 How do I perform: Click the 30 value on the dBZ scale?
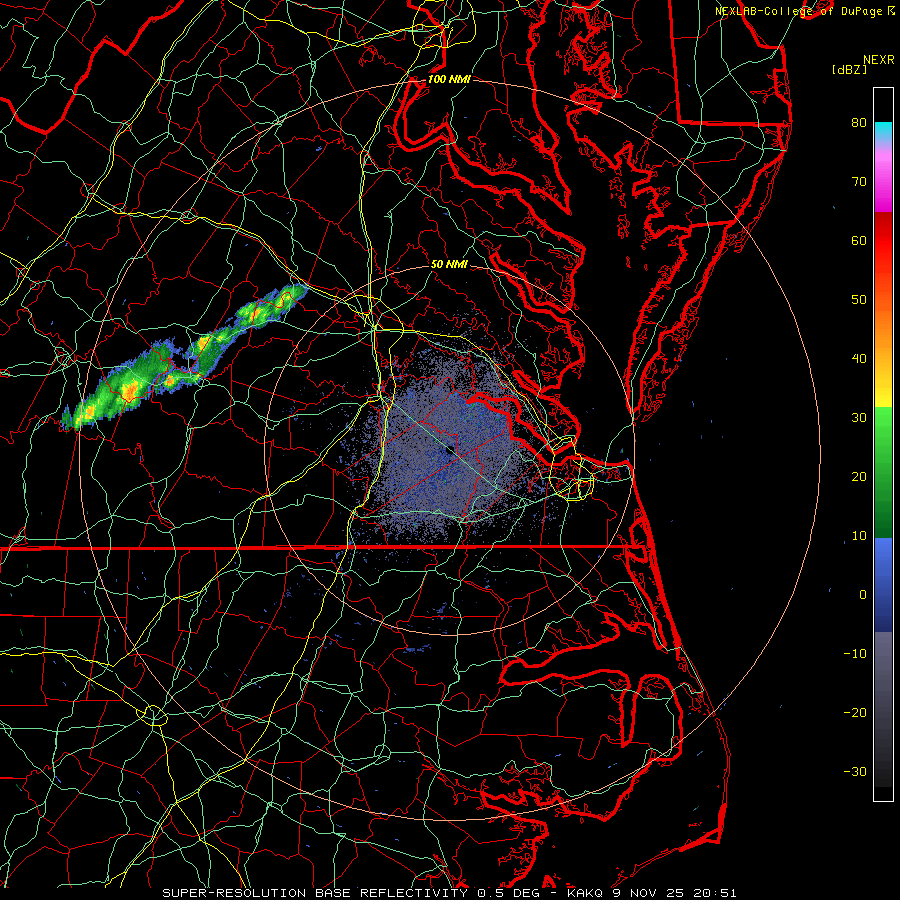[859, 417]
